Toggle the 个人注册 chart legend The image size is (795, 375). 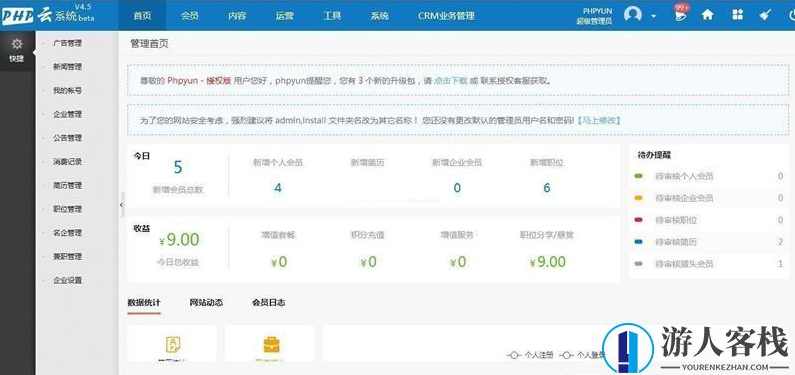[530, 355]
